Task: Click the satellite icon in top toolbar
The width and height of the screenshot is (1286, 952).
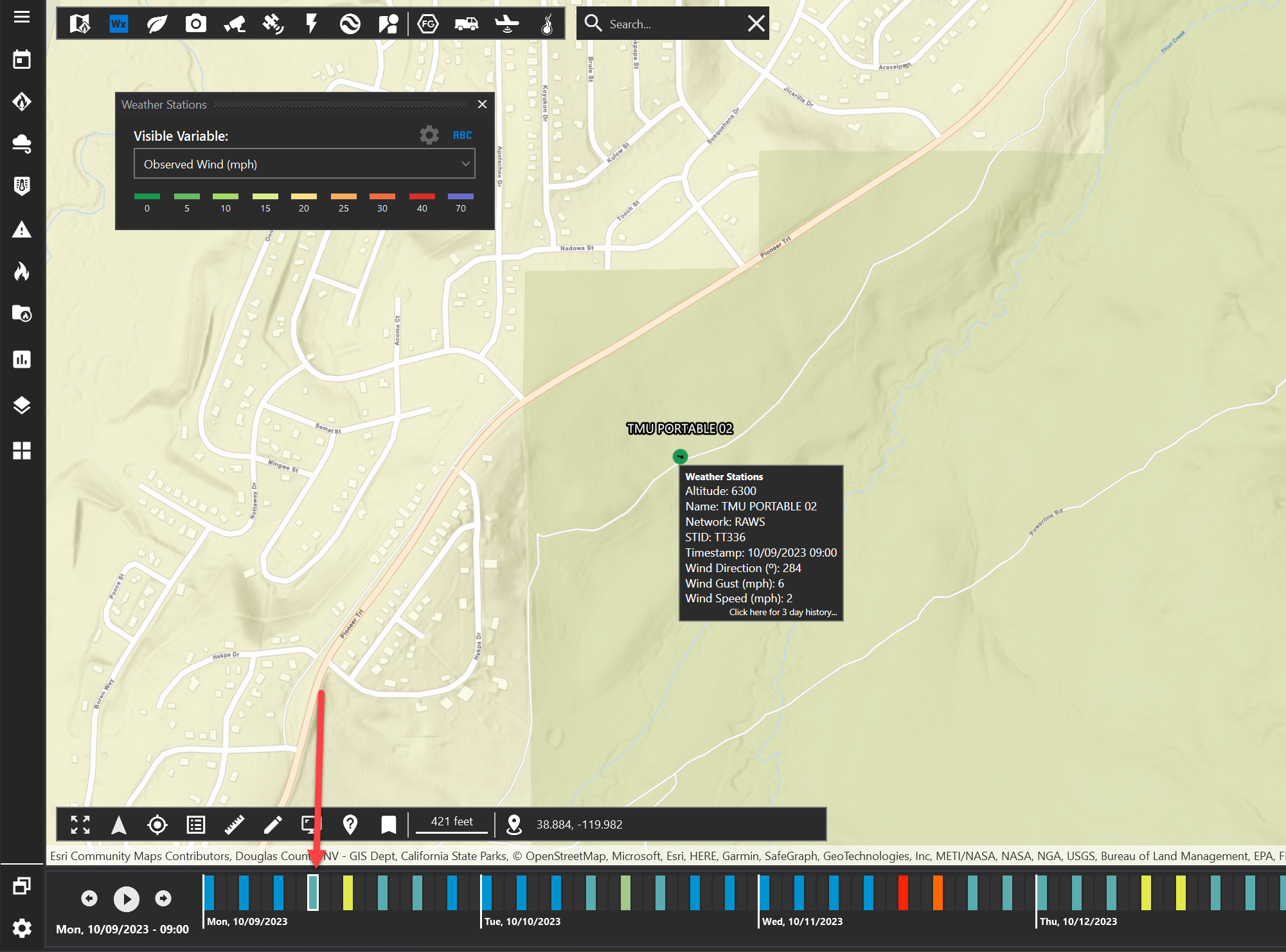Action: [273, 24]
